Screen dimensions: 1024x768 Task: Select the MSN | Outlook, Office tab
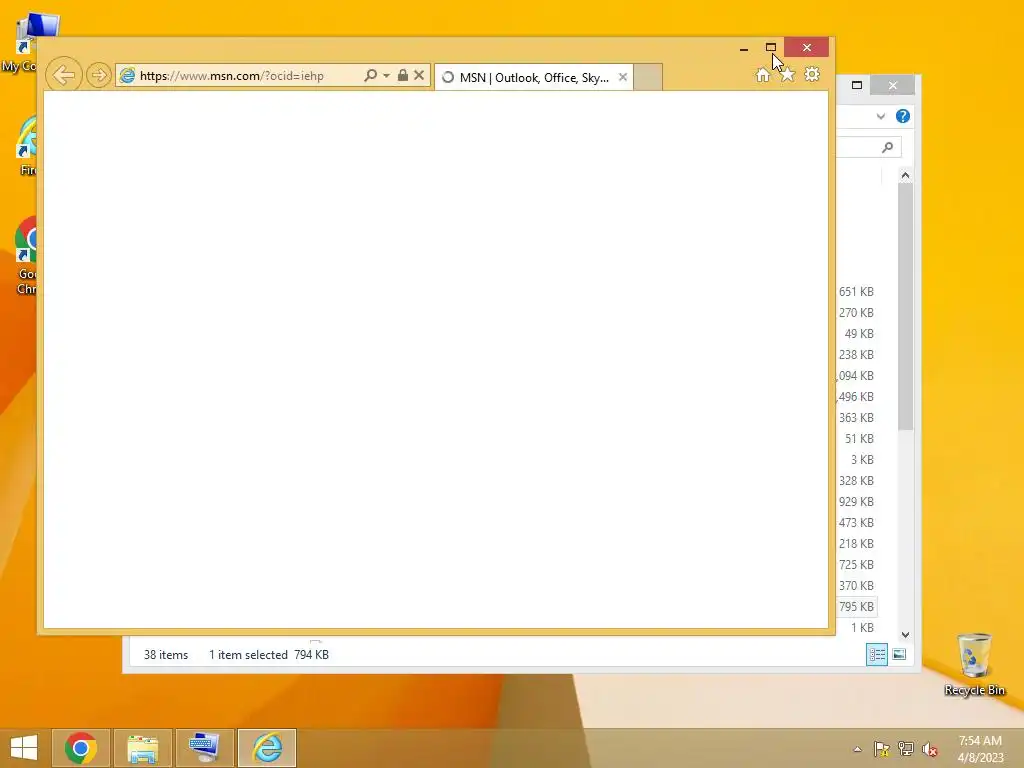[533, 78]
